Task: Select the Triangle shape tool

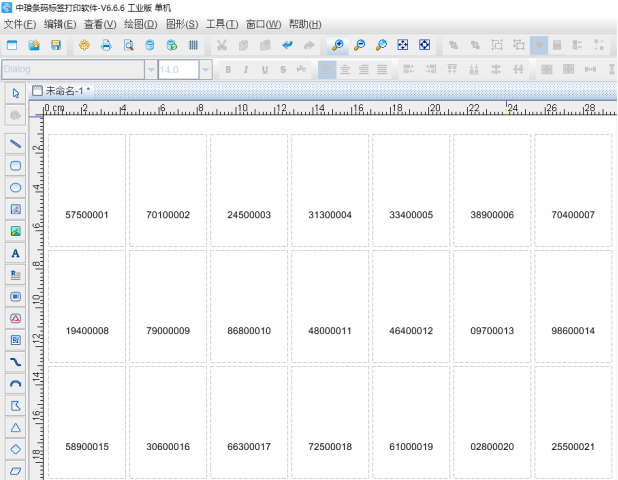Action: tap(15, 427)
